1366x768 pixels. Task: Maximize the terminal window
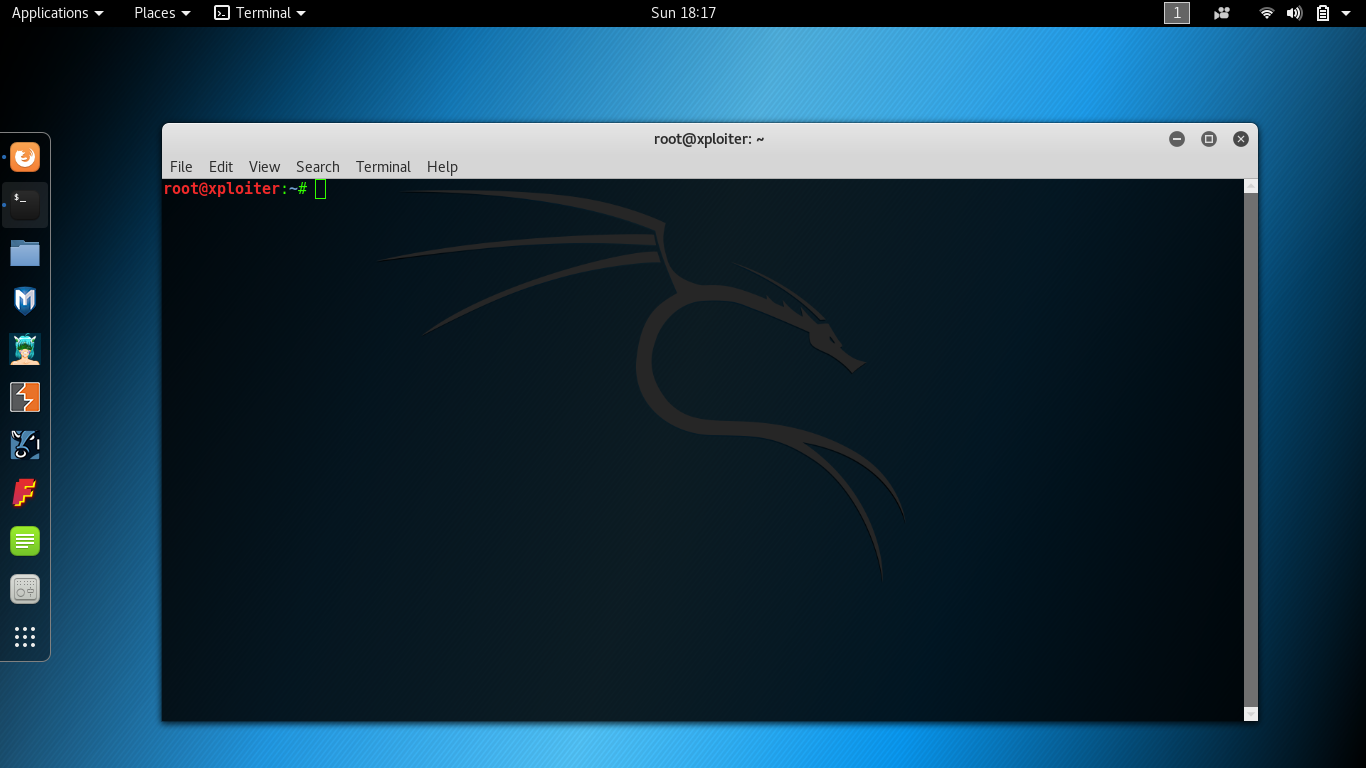click(x=1209, y=139)
